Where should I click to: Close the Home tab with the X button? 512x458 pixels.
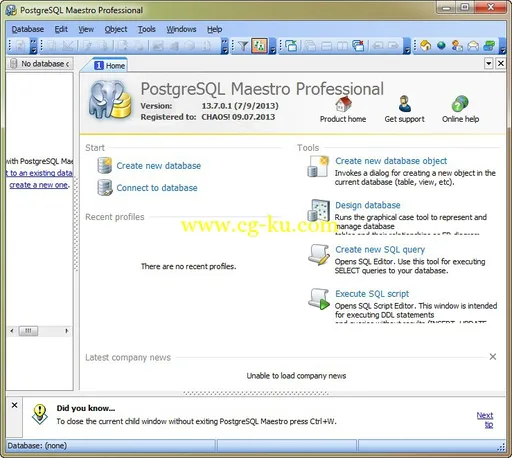point(501,63)
